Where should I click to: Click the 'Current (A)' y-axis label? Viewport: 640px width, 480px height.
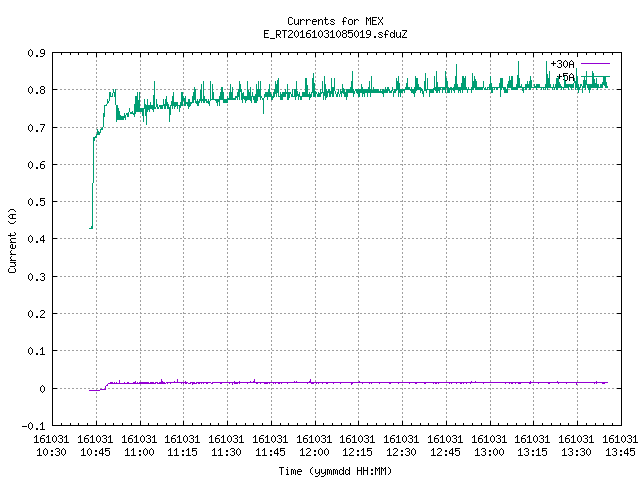(x=12, y=240)
